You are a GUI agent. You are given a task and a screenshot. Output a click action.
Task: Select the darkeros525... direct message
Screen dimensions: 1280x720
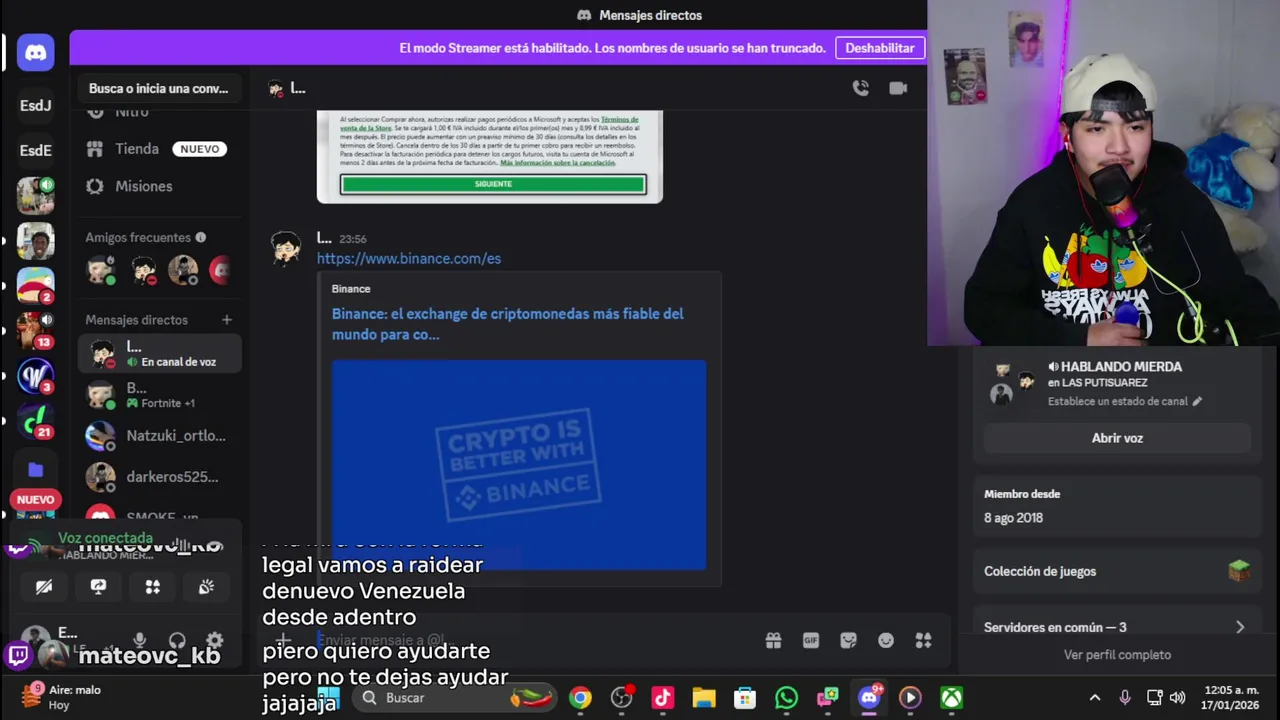tap(160, 477)
